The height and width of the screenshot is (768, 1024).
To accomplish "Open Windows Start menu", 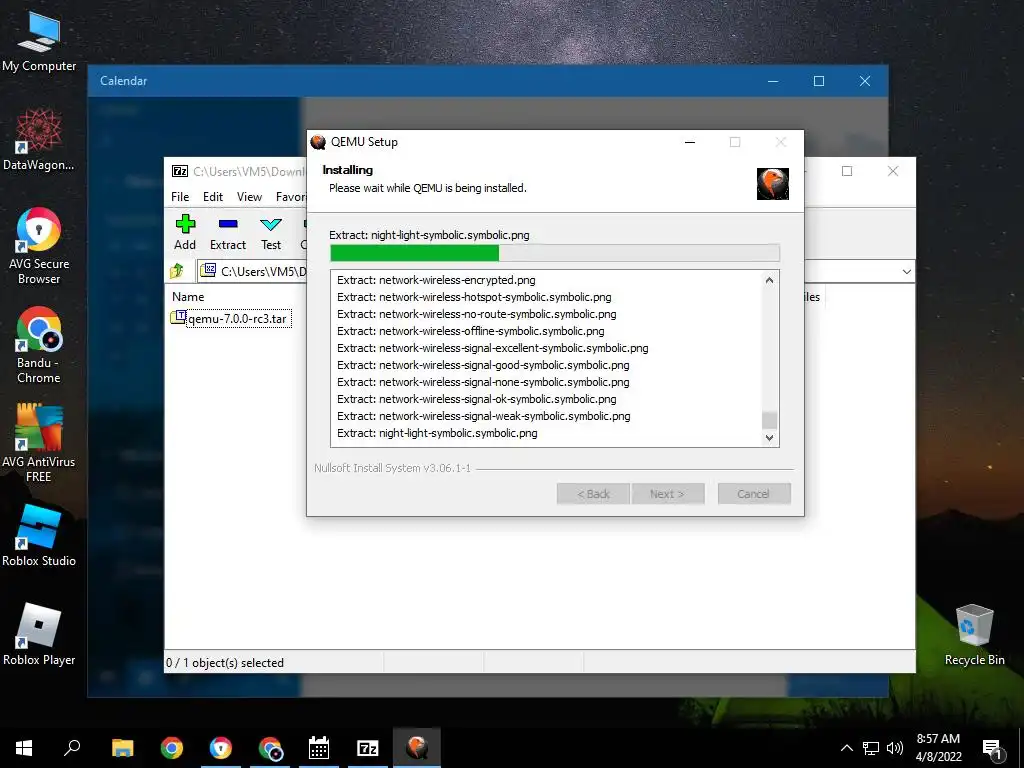I will pos(24,747).
